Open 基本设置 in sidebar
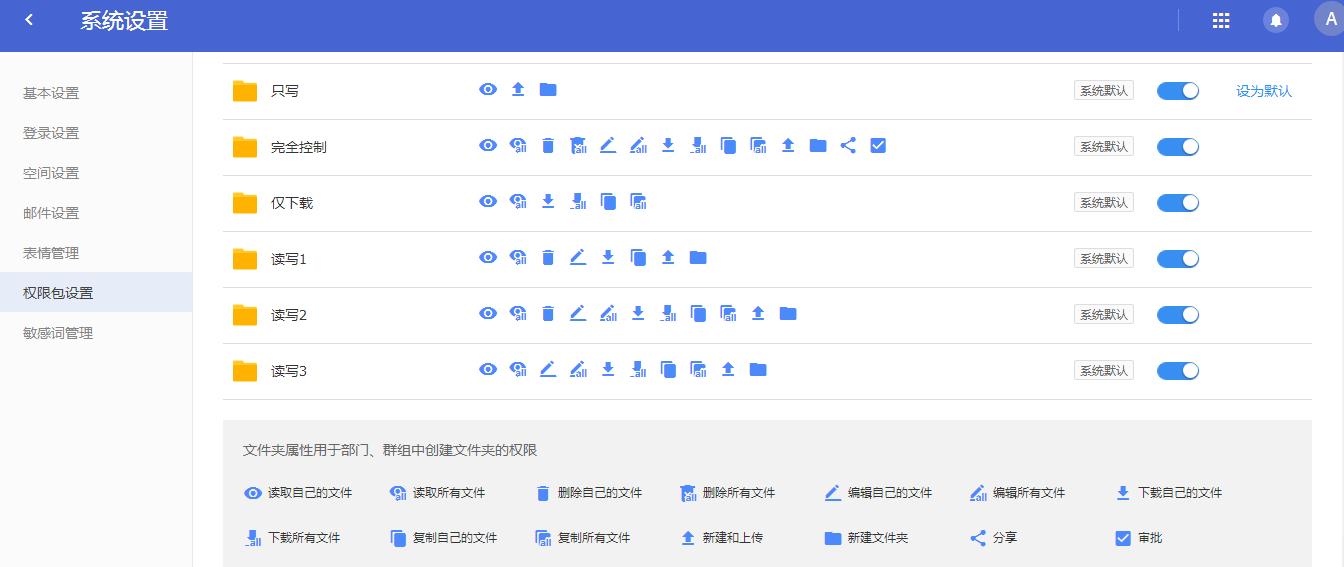Viewport: 1344px width, 567px height. [51, 93]
